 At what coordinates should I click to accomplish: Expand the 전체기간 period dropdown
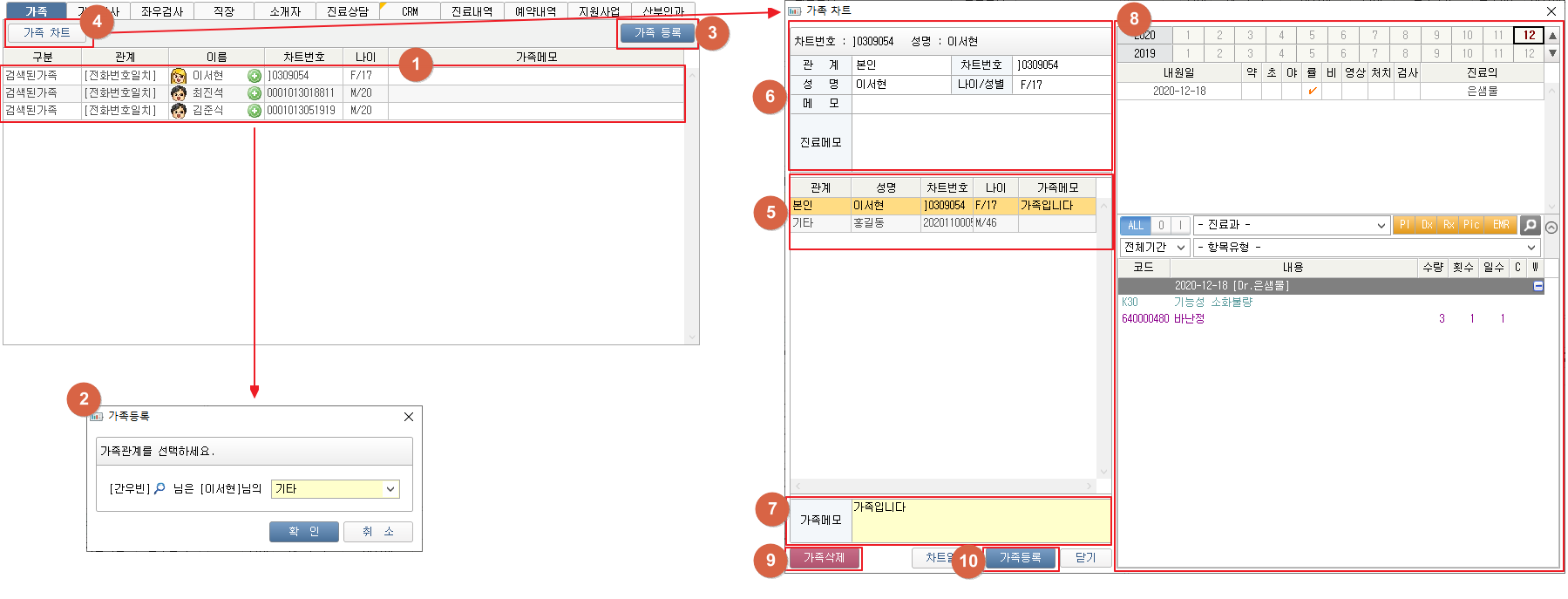(x=1154, y=248)
